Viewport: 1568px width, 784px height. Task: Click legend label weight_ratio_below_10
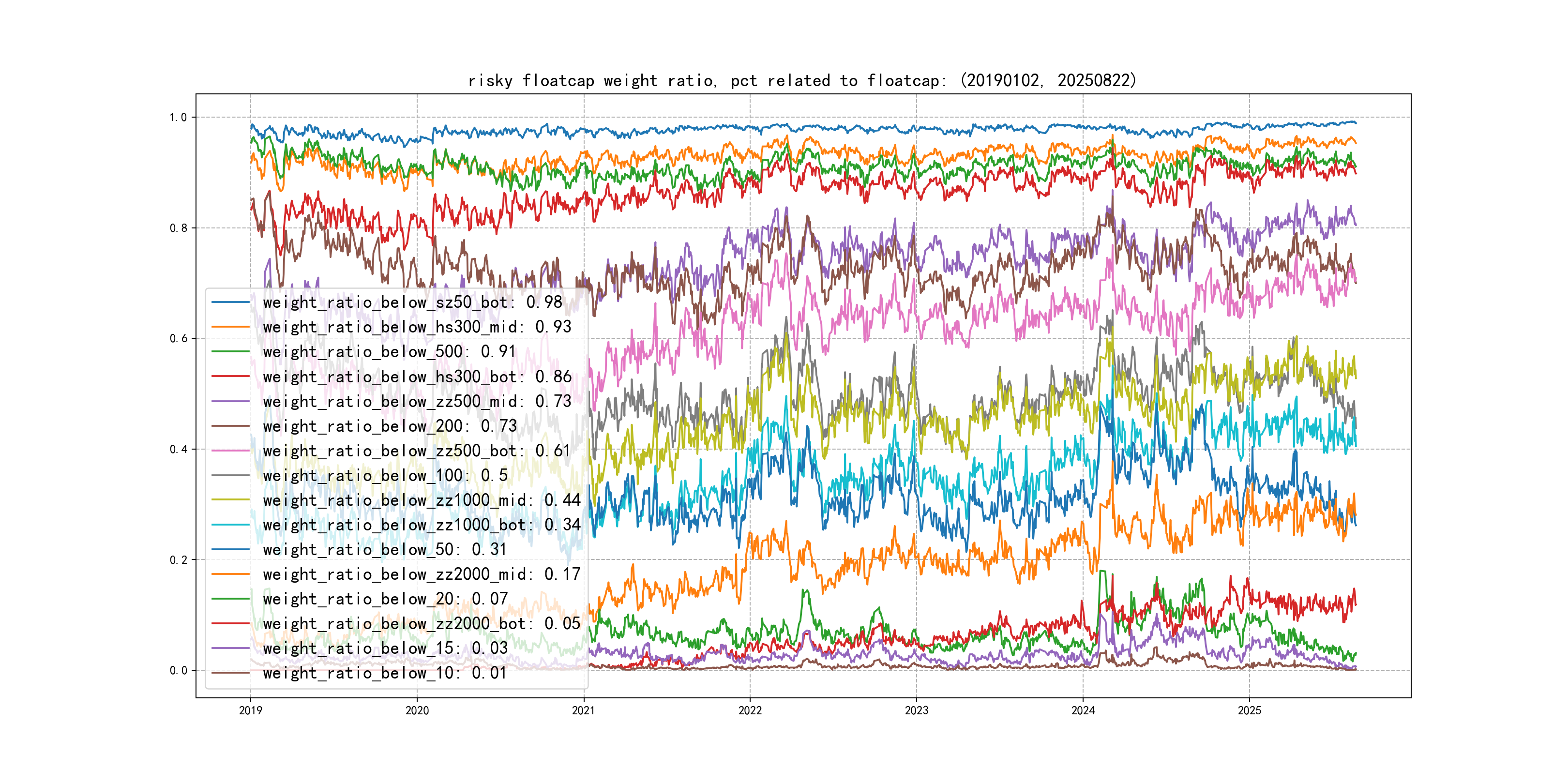click(384, 673)
